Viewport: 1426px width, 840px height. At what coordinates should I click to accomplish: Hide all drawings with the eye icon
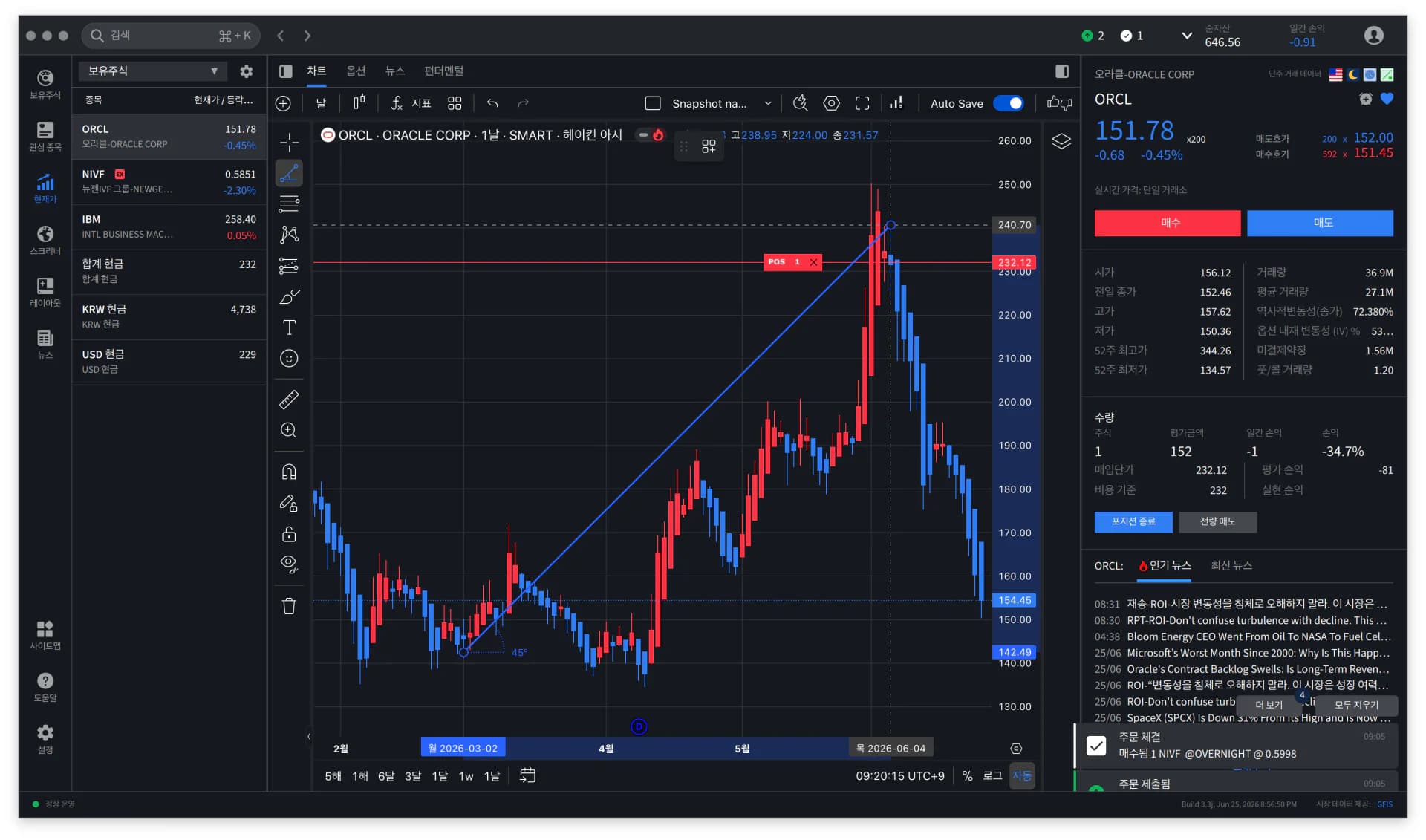coord(289,564)
